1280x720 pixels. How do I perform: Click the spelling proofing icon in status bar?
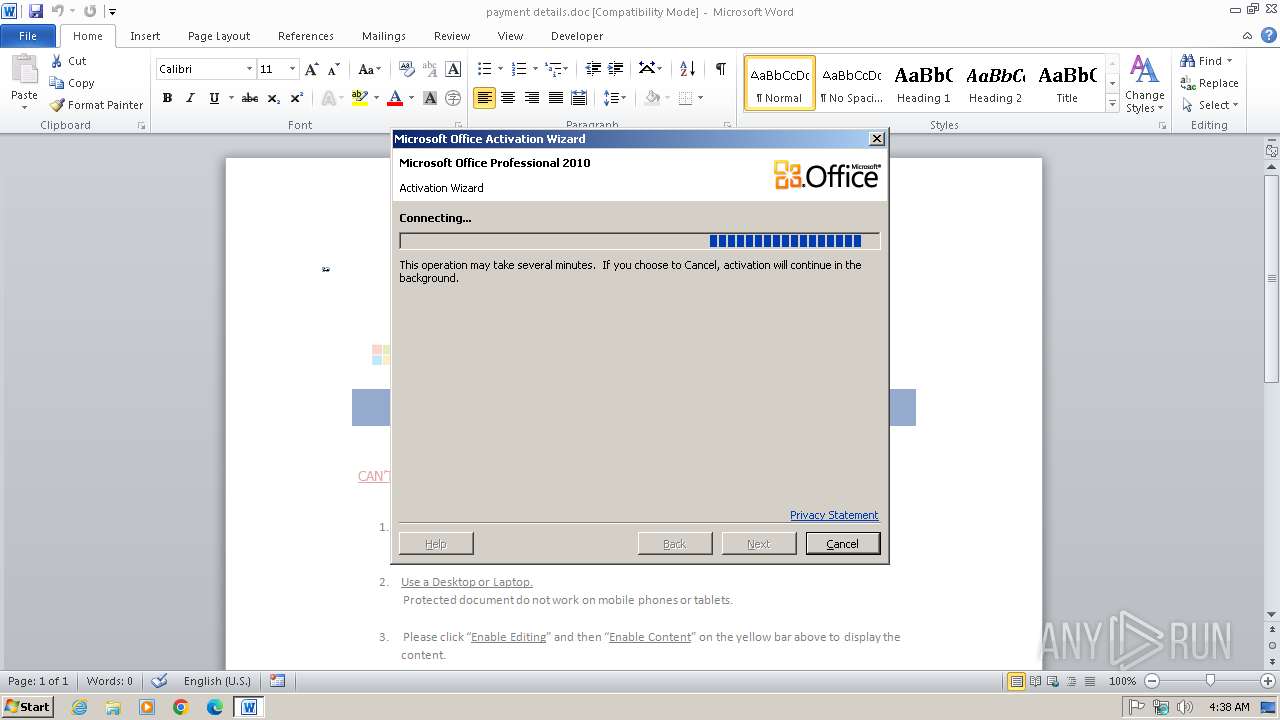[159, 681]
